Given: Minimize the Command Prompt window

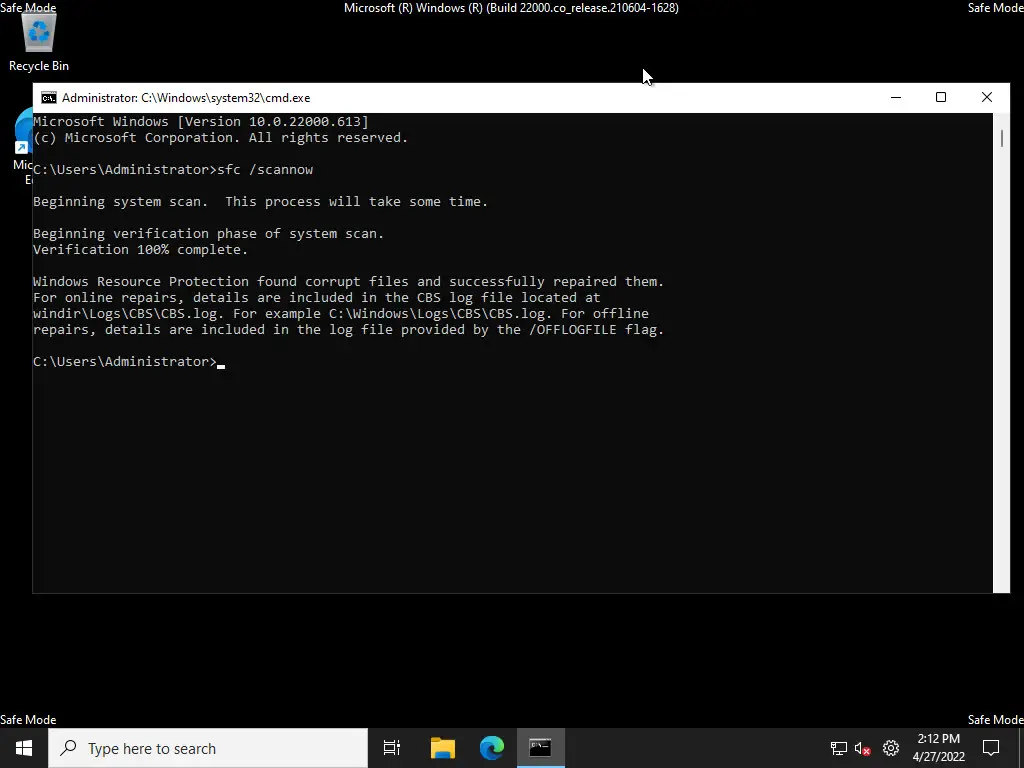Looking at the screenshot, I should (896, 98).
